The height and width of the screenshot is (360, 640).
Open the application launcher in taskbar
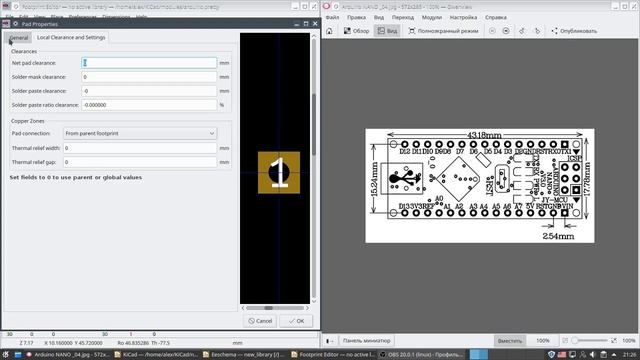(x=6, y=355)
